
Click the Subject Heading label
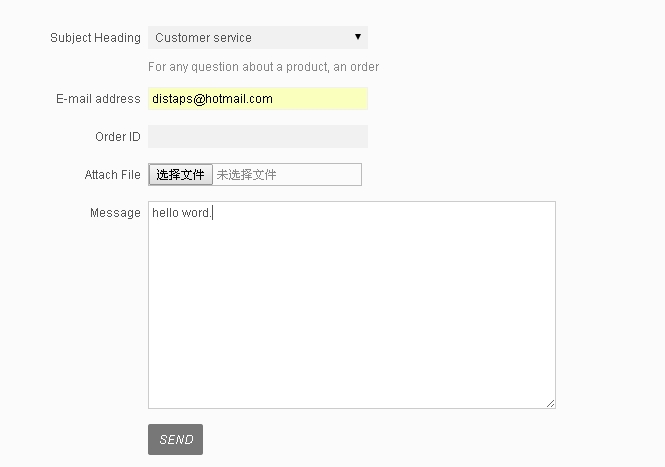click(x=95, y=38)
